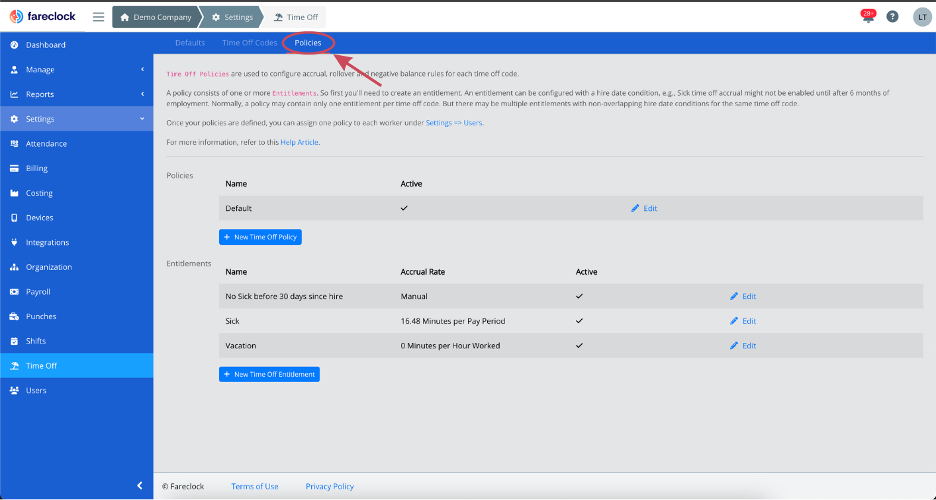Open the Settings => Users link
This screenshot has height=500, width=936.
(x=454, y=123)
